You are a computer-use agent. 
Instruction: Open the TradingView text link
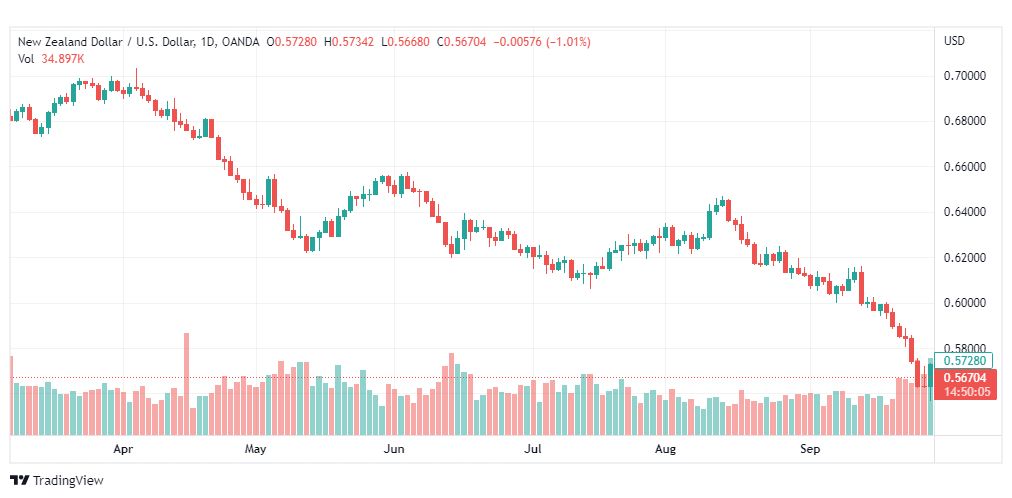click(x=68, y=481)
